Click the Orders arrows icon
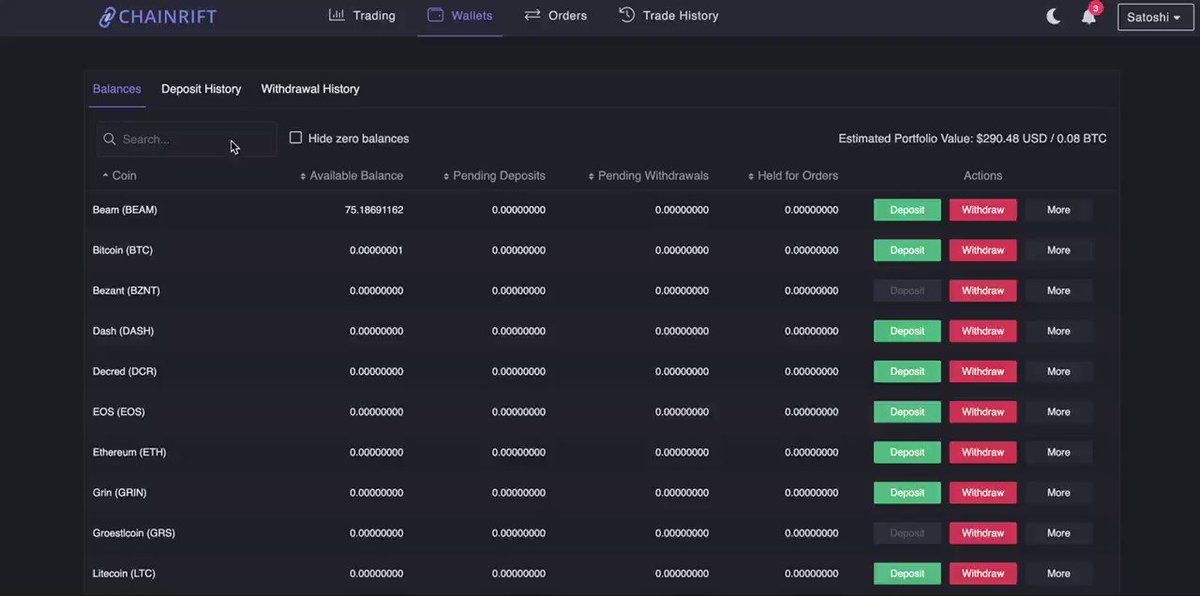This screenshot has width=1200, height=596. tap(532, 15)
